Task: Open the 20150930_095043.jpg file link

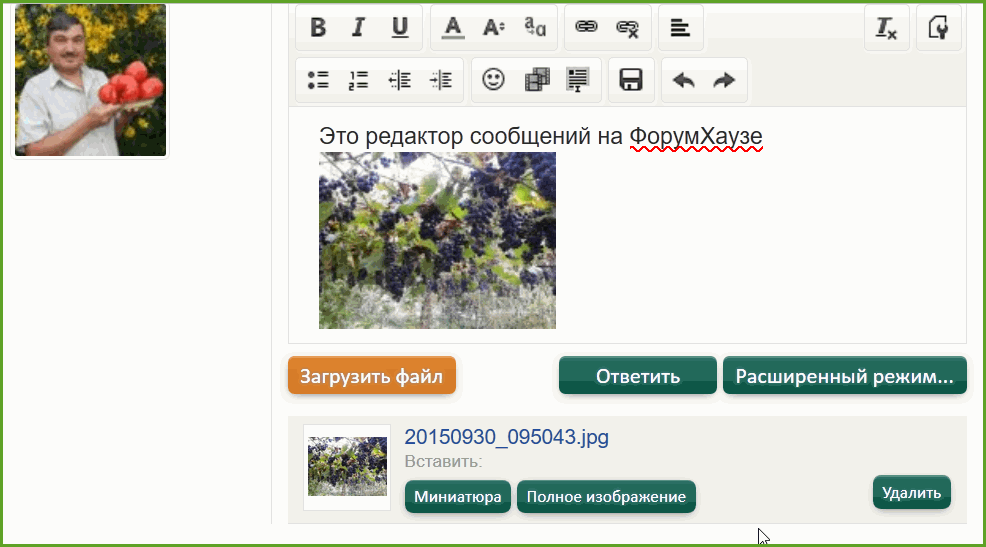Action: [506, 437]
